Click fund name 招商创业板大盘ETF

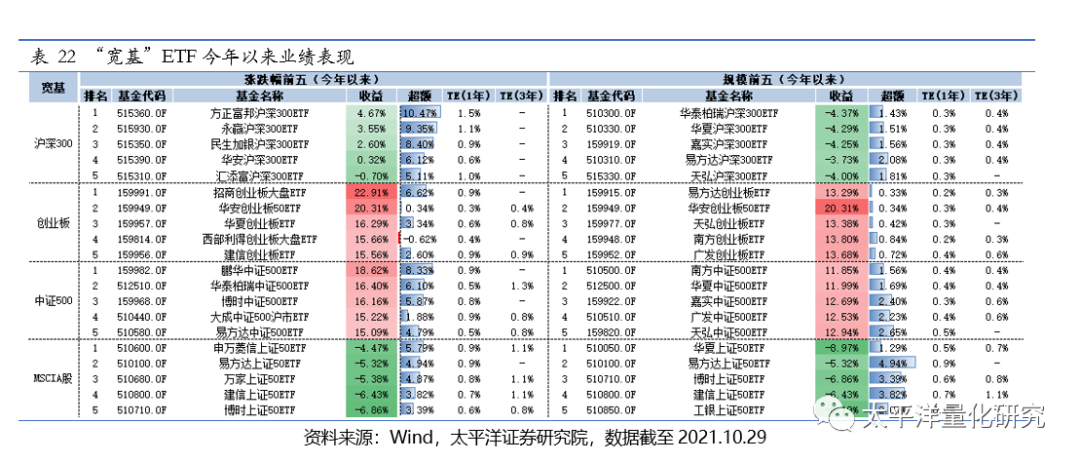(260, 192)
